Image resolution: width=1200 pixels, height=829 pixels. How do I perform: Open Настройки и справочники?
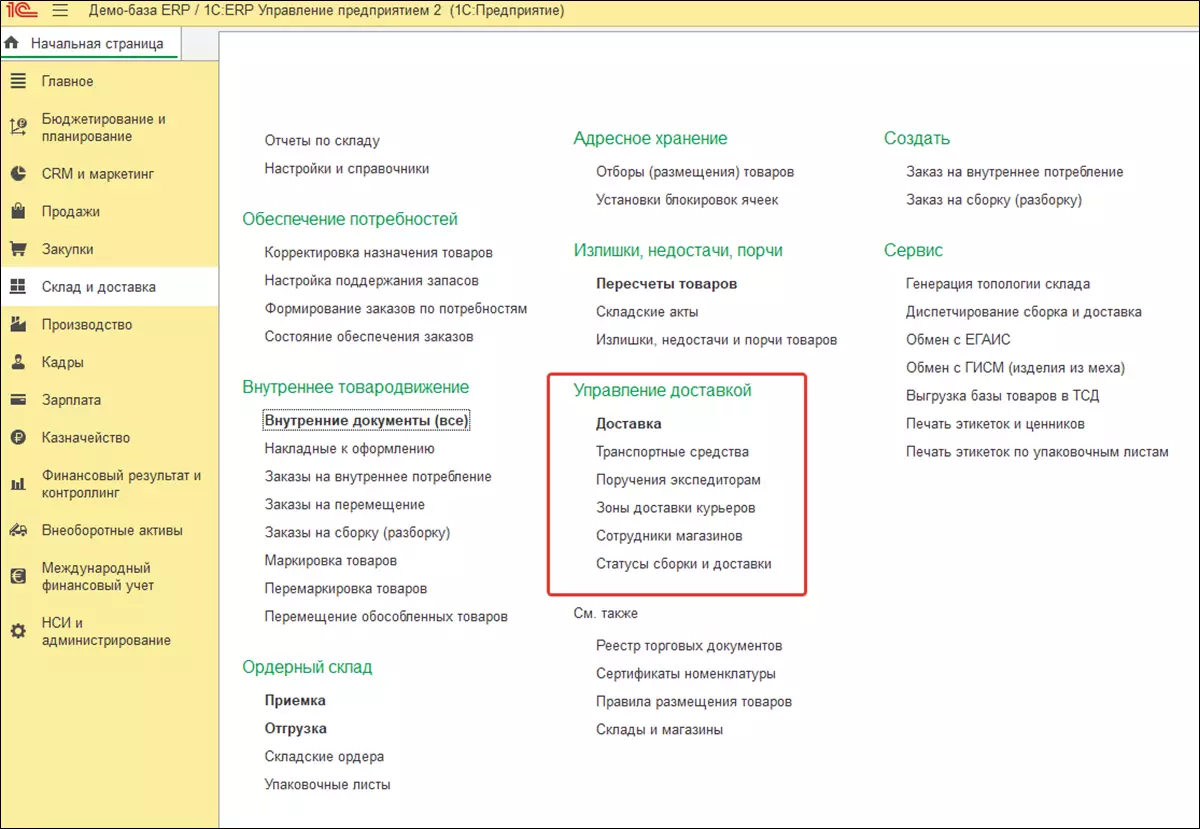coord(347,169)
